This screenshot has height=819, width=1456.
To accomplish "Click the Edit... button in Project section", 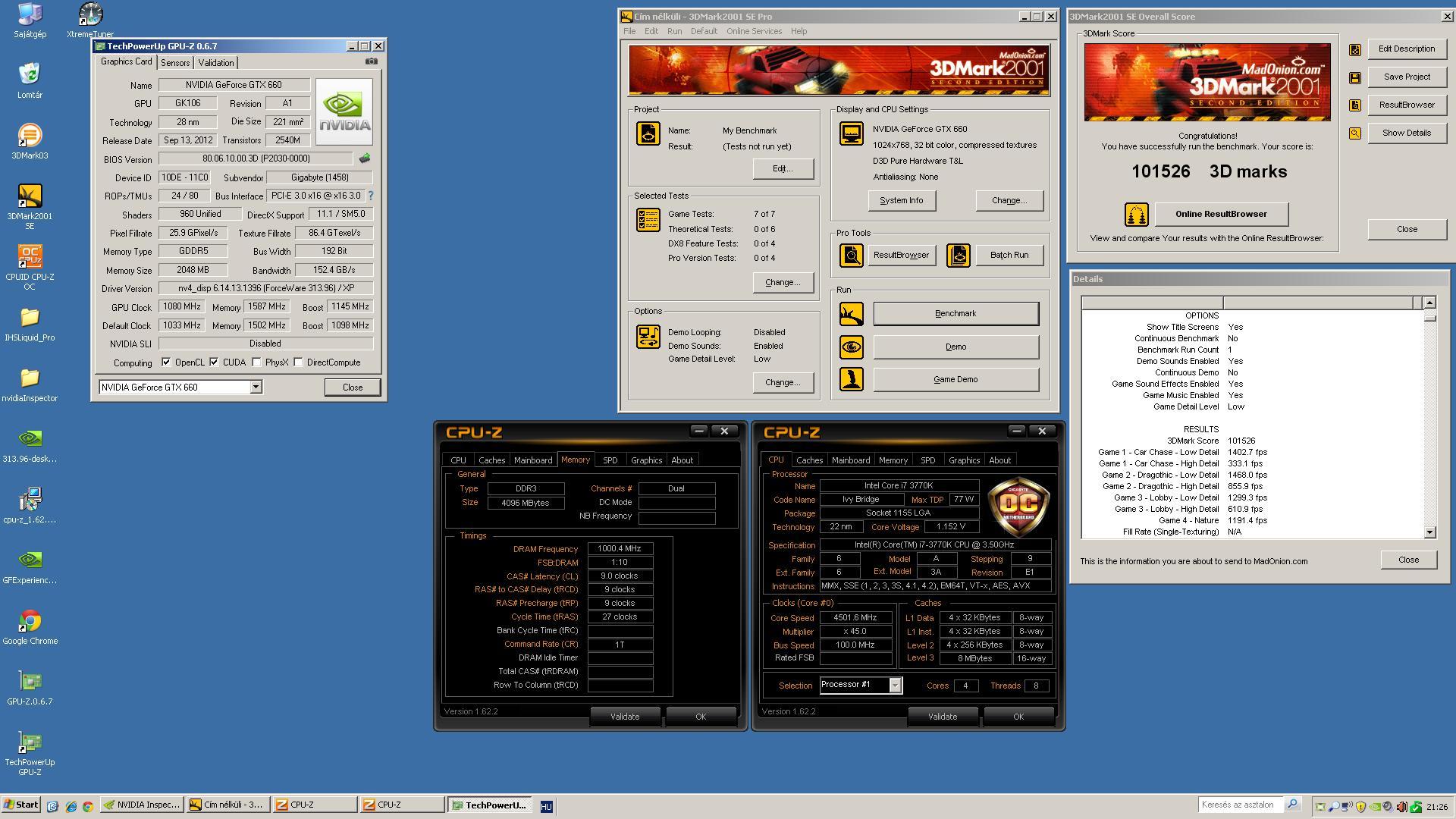I will pos(783,169).
